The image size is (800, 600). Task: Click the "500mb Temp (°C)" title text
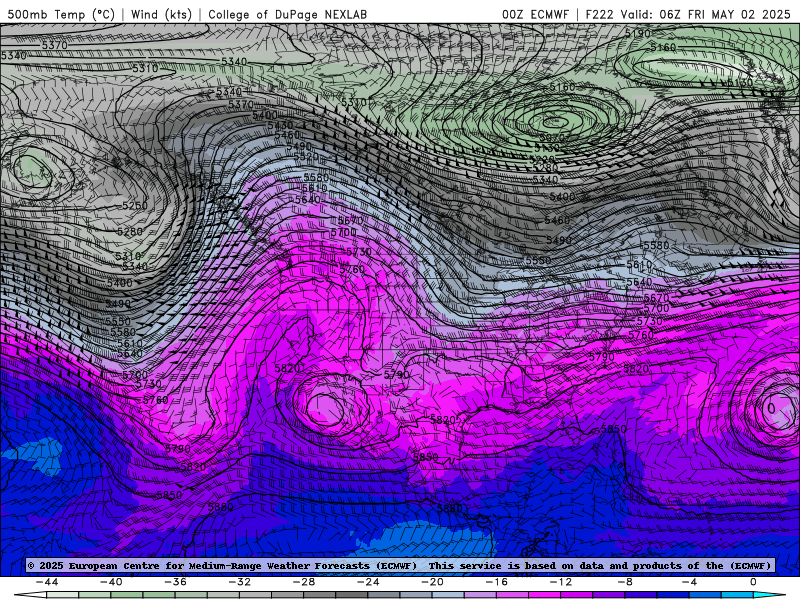pyautogui.click(x=61, y=14)
